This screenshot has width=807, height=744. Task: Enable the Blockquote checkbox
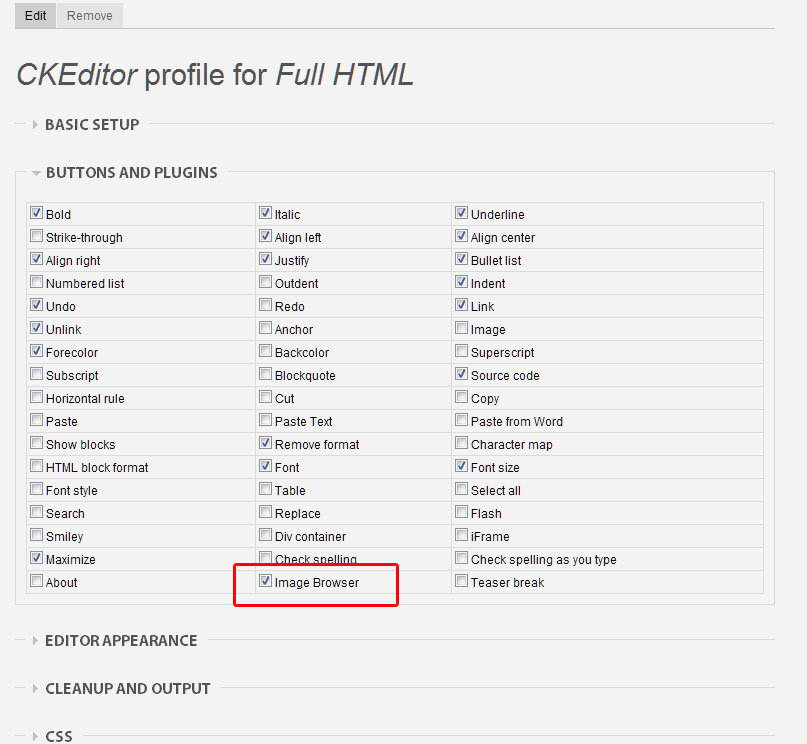pos(266,374)
